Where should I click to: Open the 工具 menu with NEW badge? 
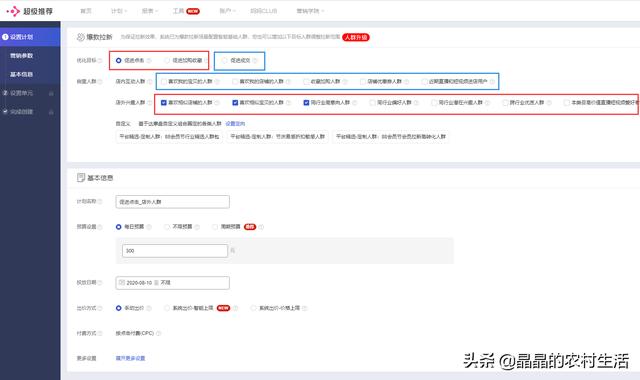tap(186, 11)
